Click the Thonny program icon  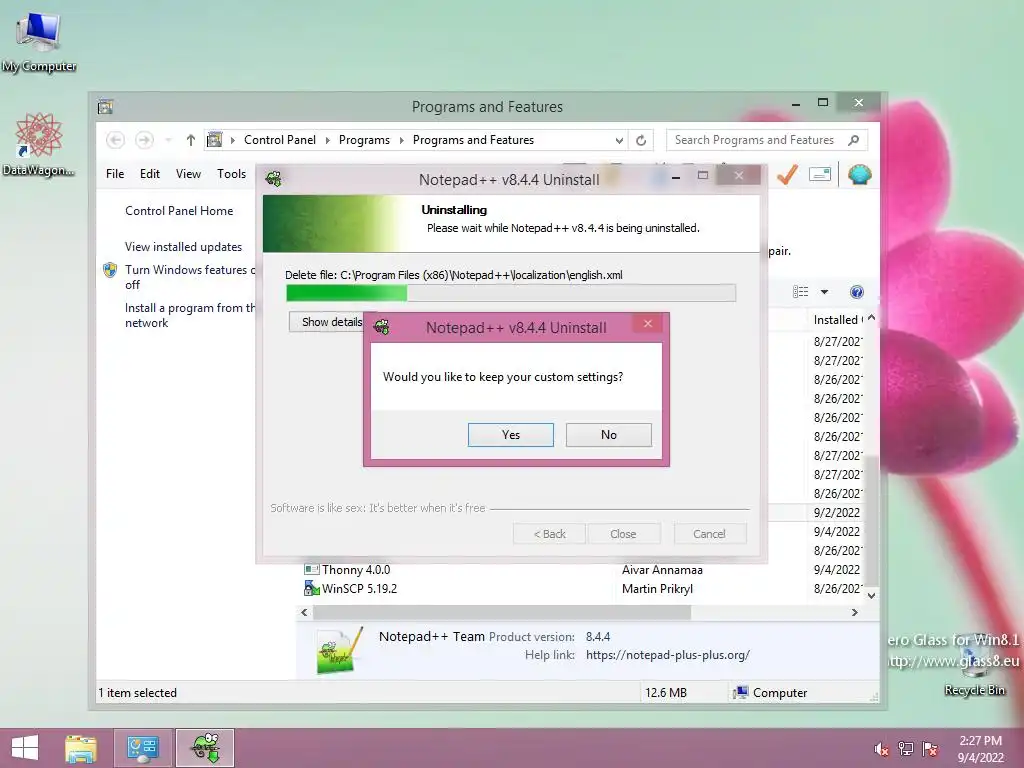tap(312, 569)
